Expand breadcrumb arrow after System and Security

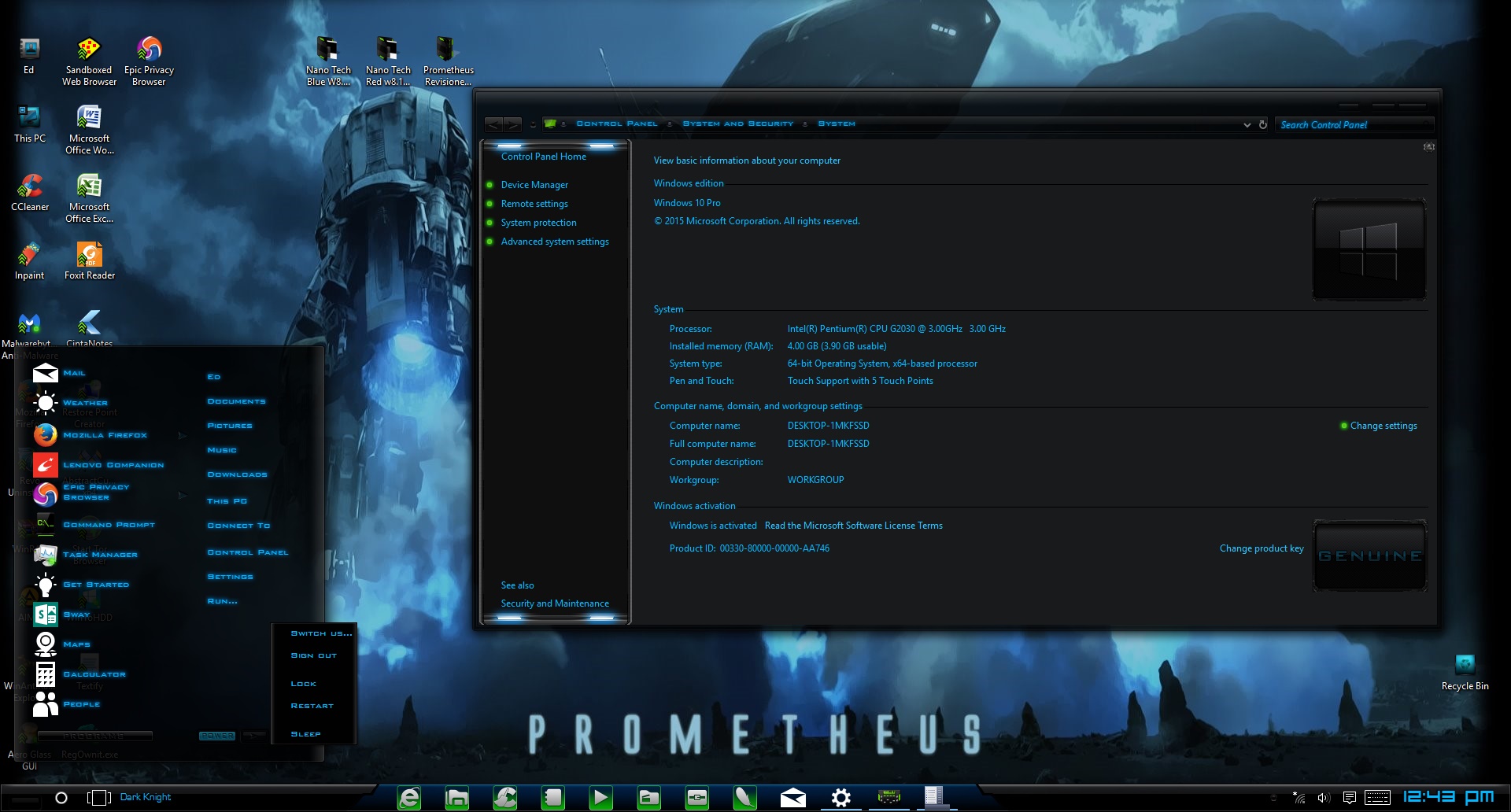(x=805, y=124)
